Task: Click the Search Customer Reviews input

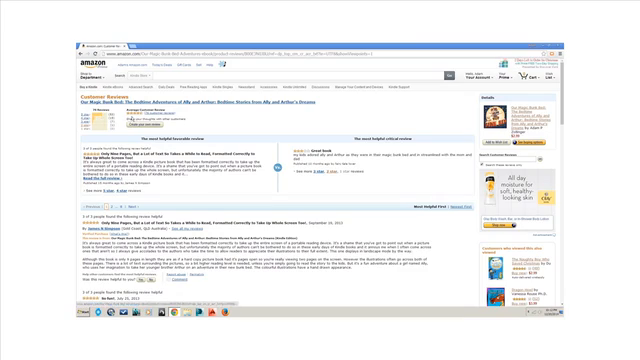Action: [x=508, y=159]
